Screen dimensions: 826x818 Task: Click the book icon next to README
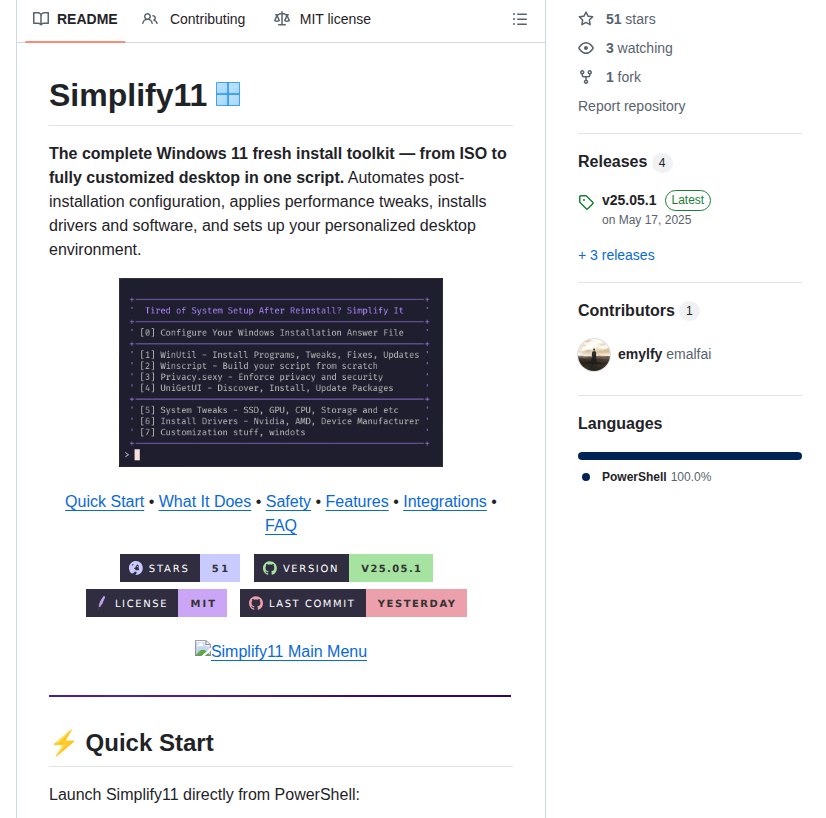[x=40, y=18]
